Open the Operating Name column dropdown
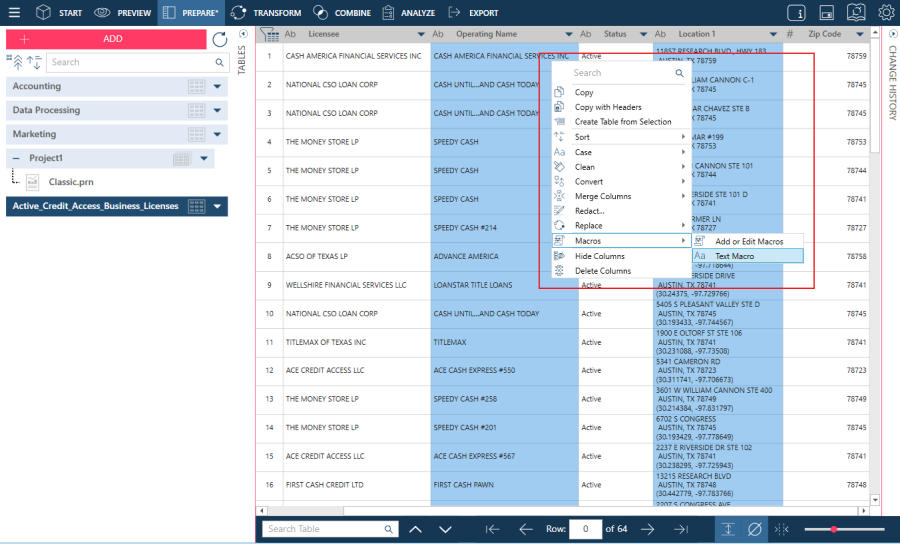The image size is (900, 544). (x=569, y=34)
